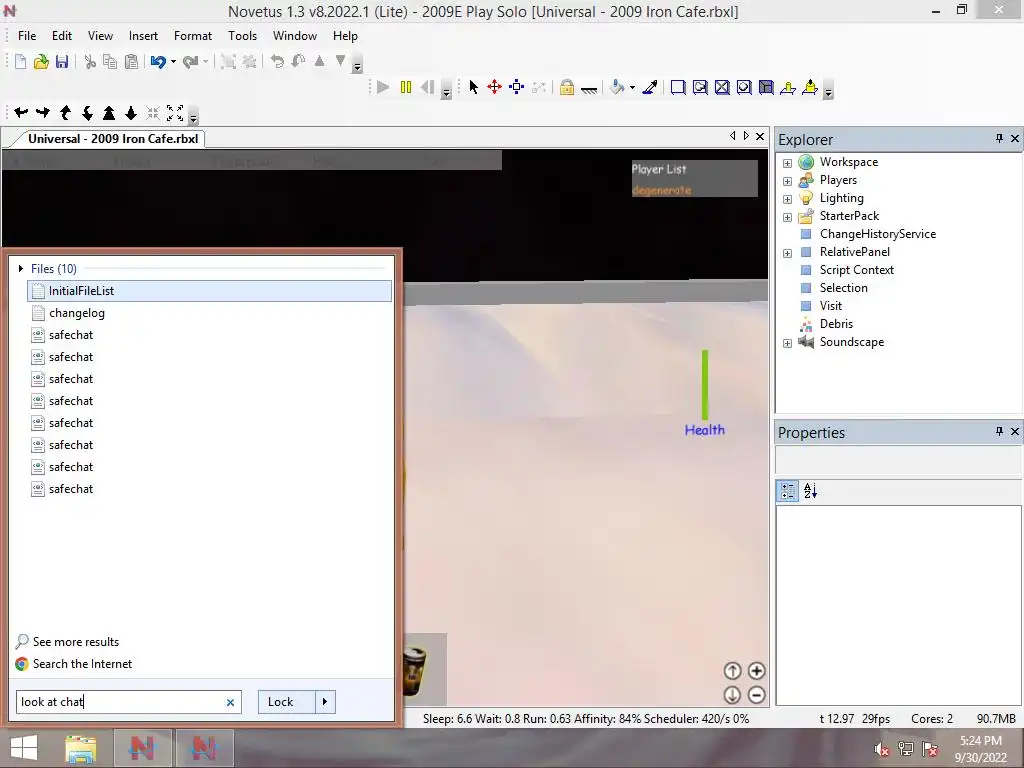
Task: Expand the Lighting node in Explorer
Action: pyautogui.click(x=788, y=199)
